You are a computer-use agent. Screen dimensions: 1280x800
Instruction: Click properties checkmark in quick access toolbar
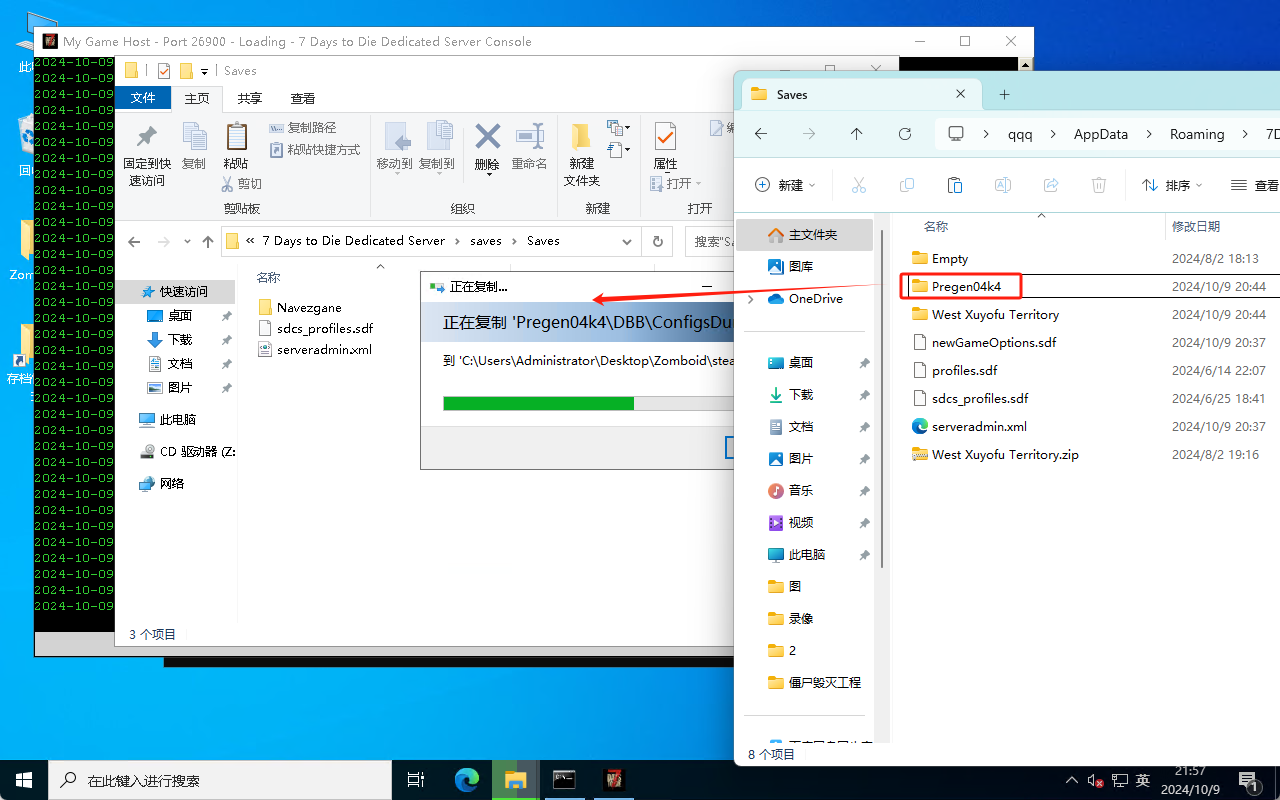pyautogui.click(x=164, y=71)
